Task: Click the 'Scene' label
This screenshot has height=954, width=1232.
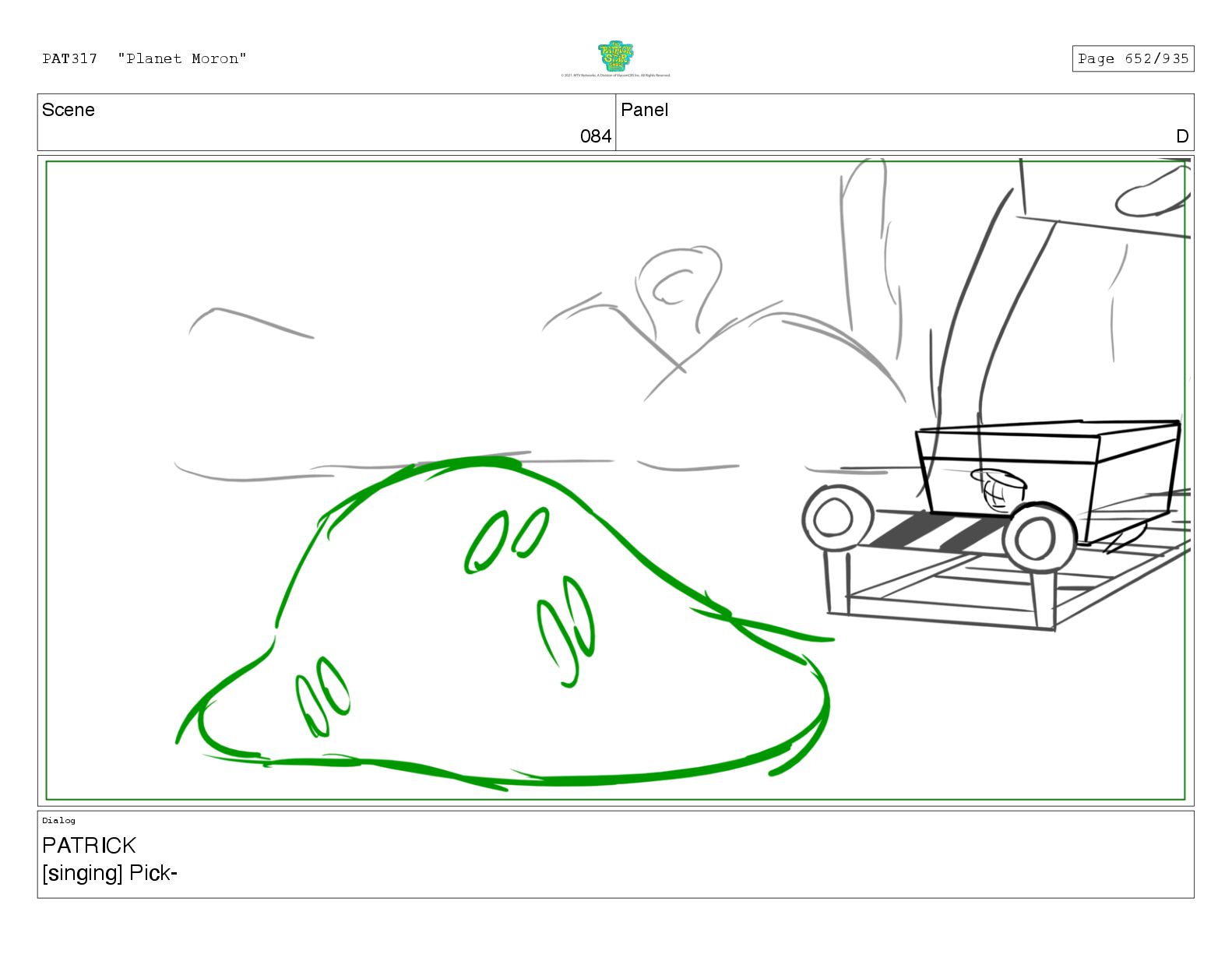Action: point(69,110)
